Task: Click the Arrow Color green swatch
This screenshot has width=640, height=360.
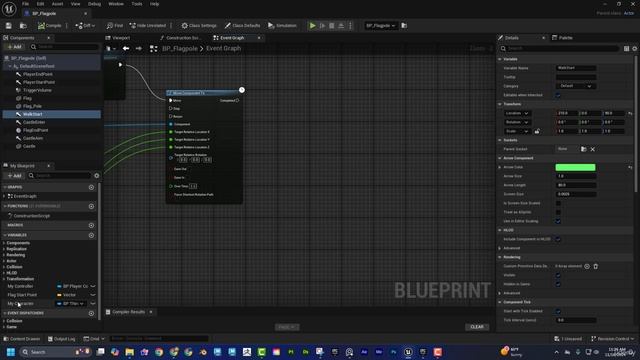Action: pos(575,167)
